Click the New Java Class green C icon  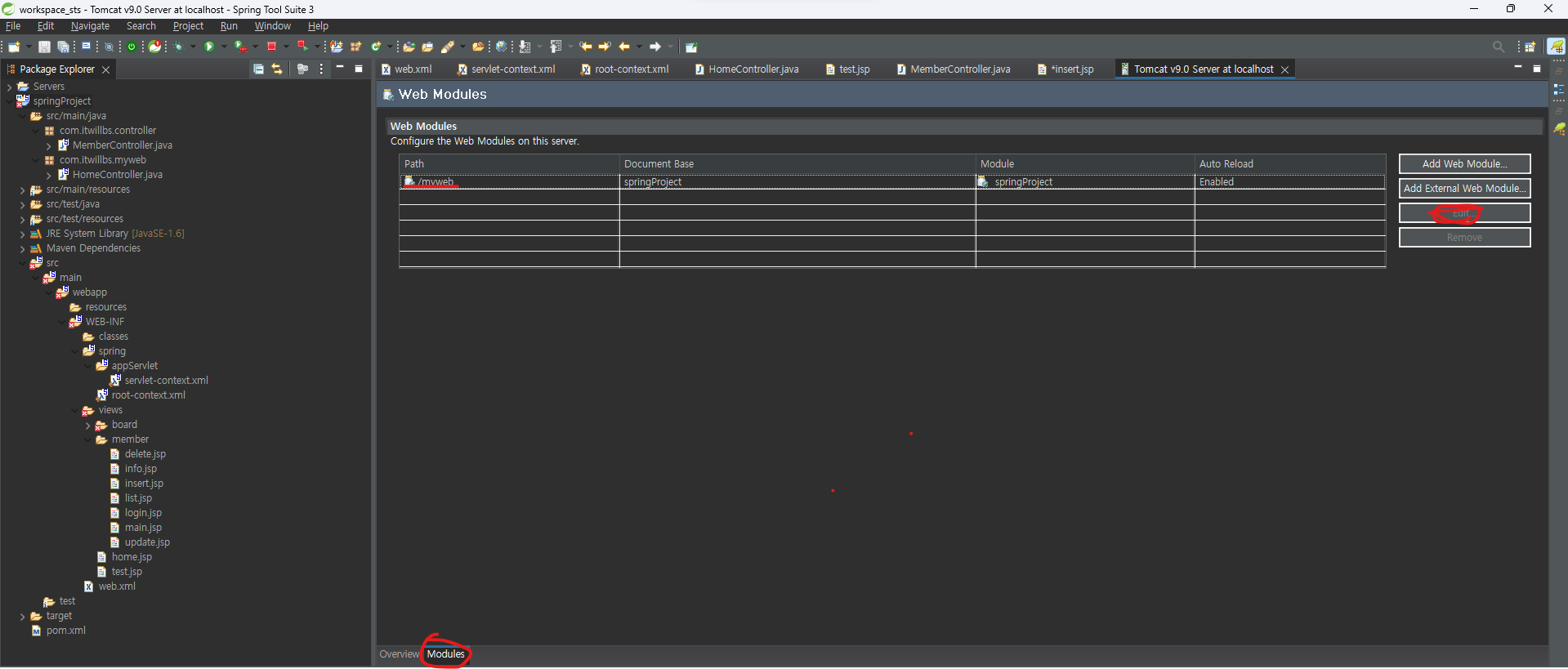[376, 47]
